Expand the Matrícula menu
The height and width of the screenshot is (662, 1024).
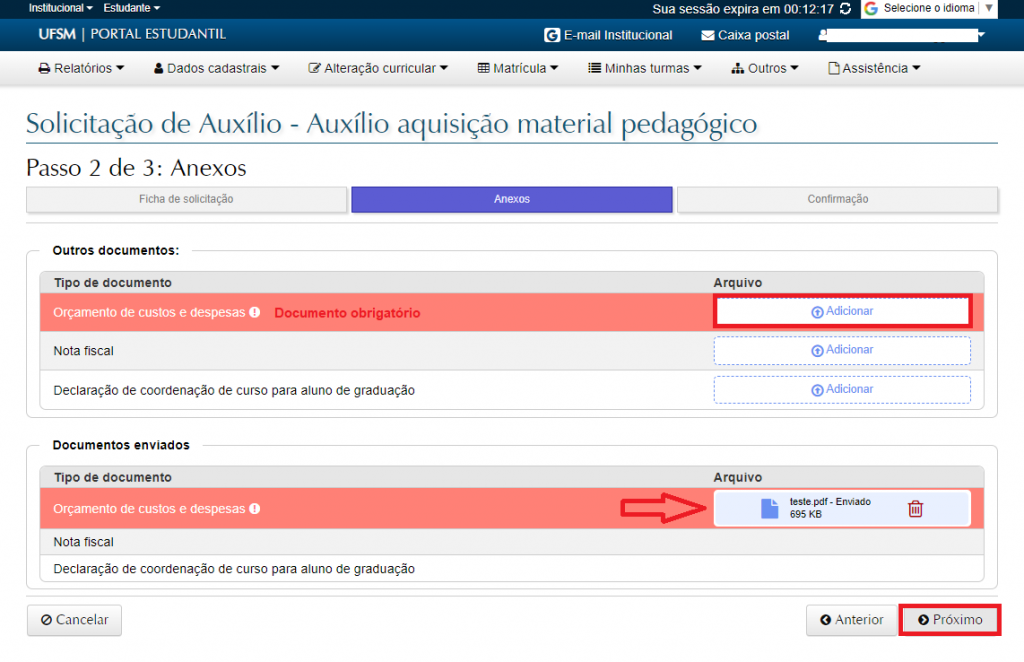point(517,69)
